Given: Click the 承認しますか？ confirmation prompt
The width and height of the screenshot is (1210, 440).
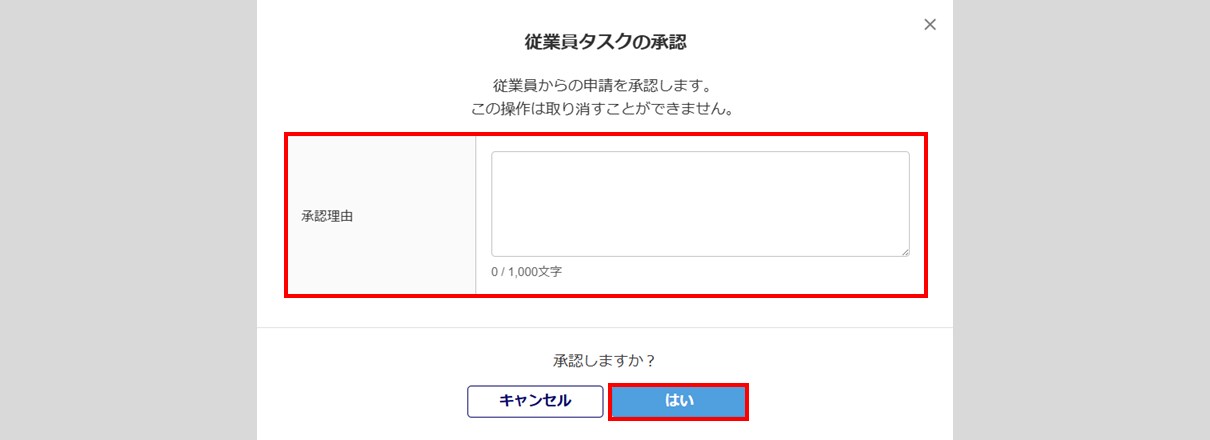Looking at the screenshot, I should click(605, 360).
